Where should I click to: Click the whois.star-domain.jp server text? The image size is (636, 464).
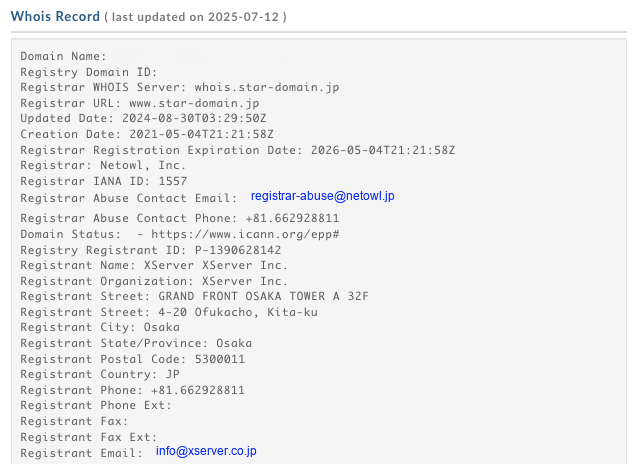(x=267, y=87)
